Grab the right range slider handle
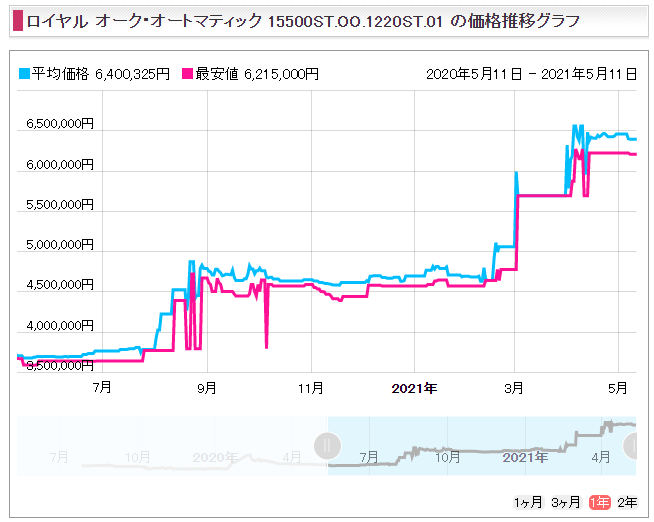Screen dimensions: 654x522 (631, 446)
